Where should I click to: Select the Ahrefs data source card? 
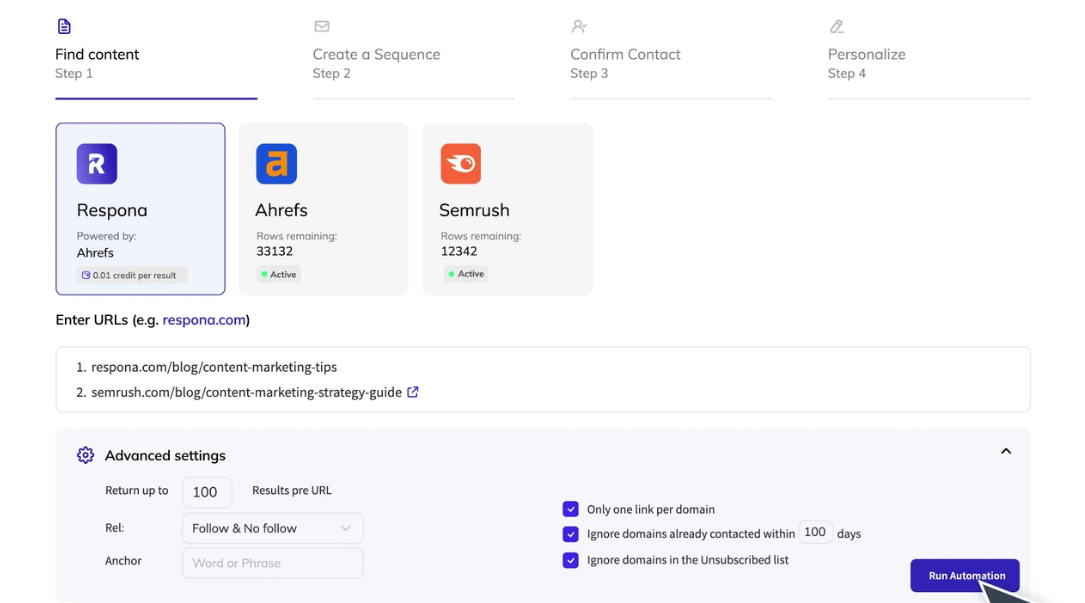323,209
